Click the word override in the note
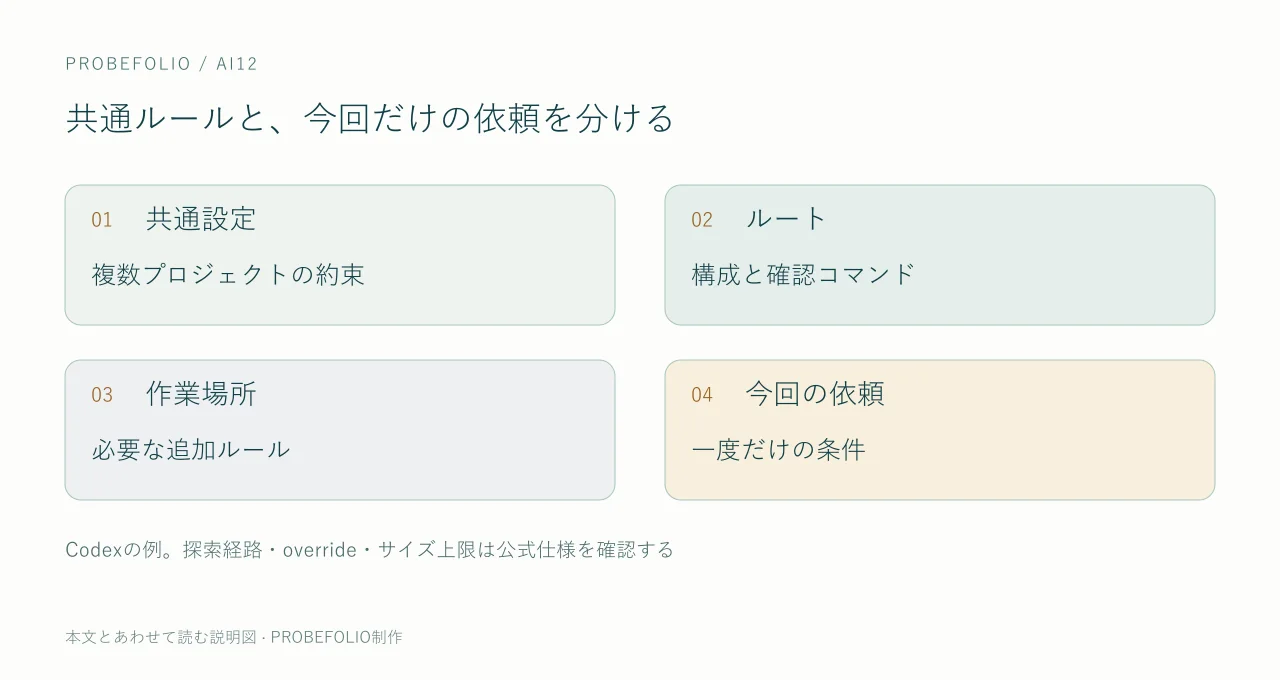The width and height of the screenshot is (1280, 680). click(320, 550)
